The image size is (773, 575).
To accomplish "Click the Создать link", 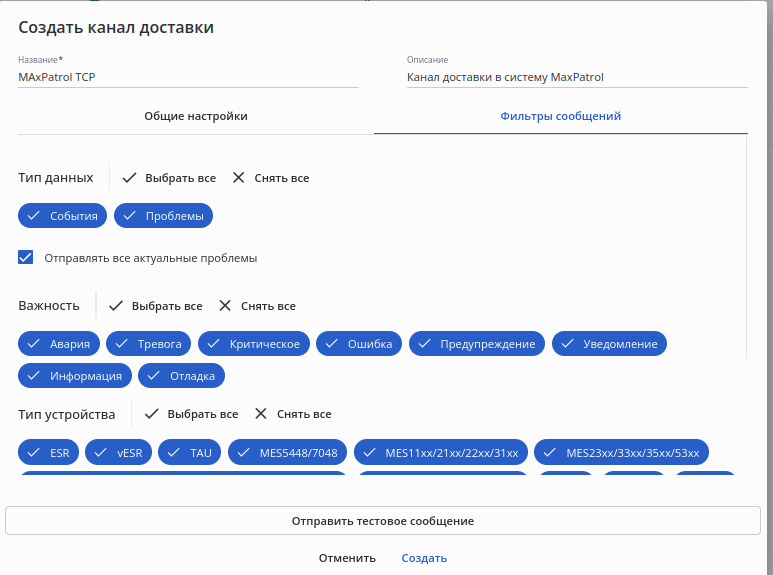I will pyautogui.click(x=424, y=558).
